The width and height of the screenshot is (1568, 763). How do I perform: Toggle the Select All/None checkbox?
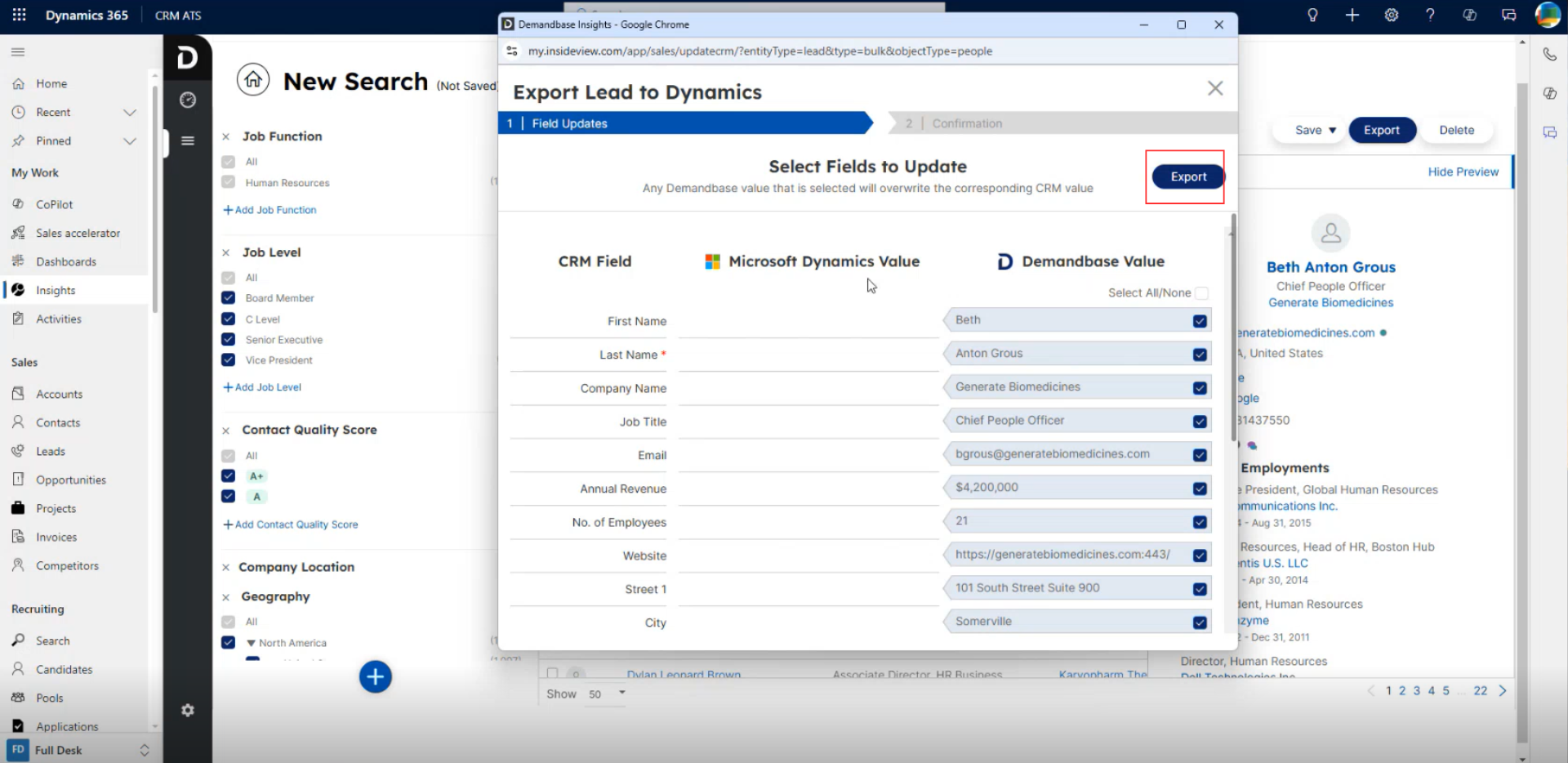(x=1201, y=292)
